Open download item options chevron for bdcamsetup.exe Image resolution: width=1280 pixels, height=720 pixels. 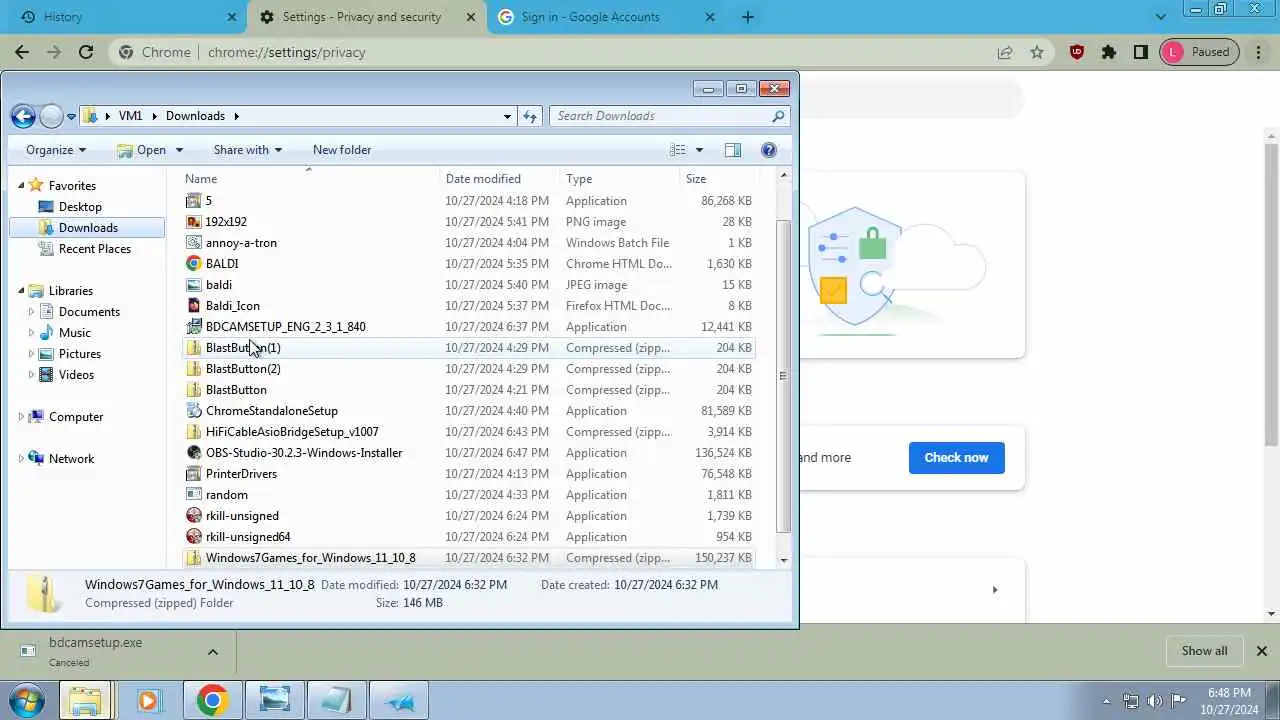coord(212,652)
